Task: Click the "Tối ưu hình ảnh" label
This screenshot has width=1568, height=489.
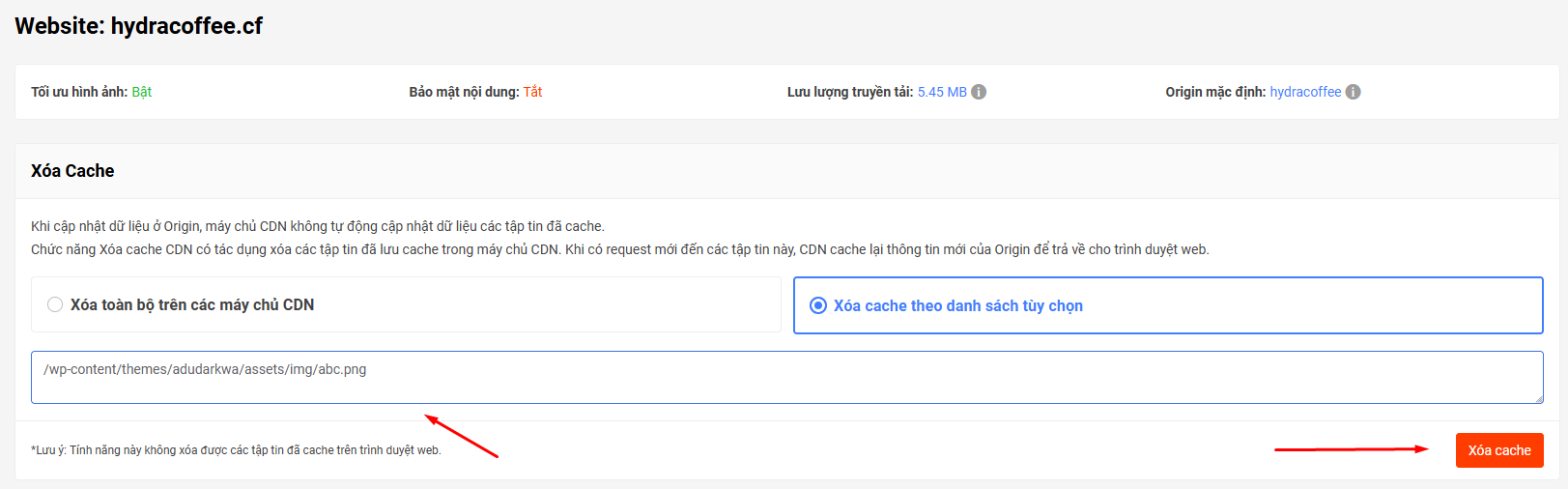Action: tap(79, 92)
